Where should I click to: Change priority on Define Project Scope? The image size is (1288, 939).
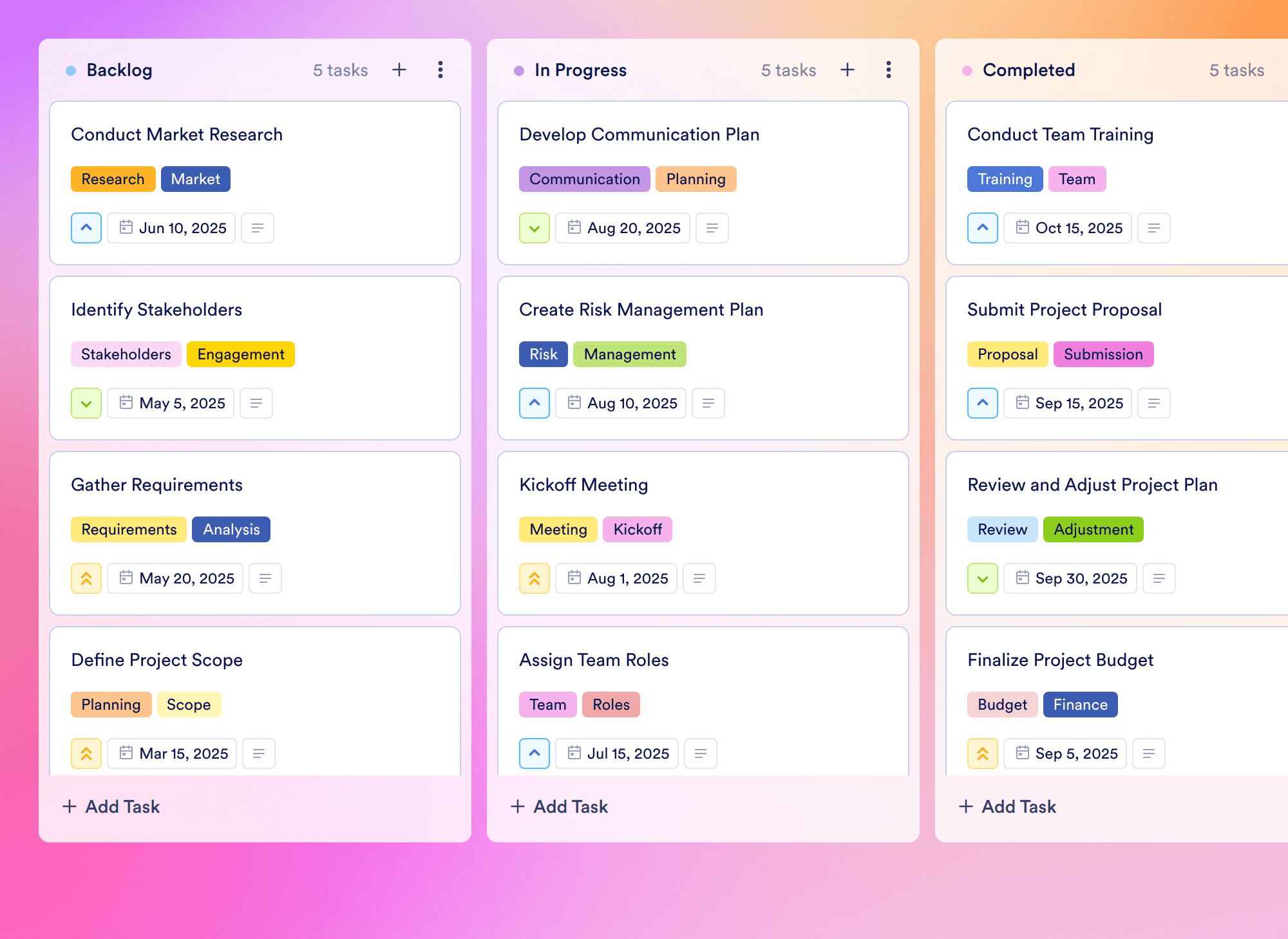point(86,754)
